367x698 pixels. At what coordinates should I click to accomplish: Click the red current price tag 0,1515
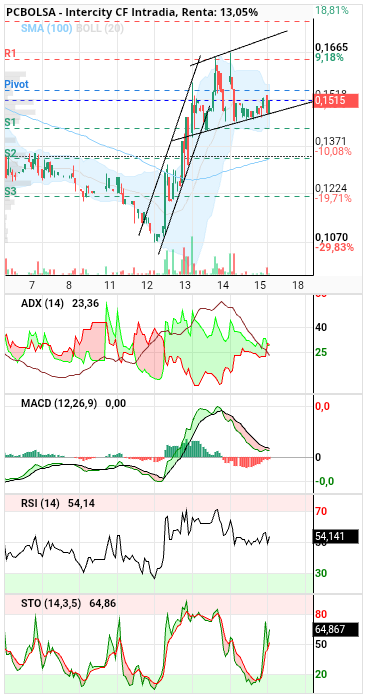[x=336, y=101]
